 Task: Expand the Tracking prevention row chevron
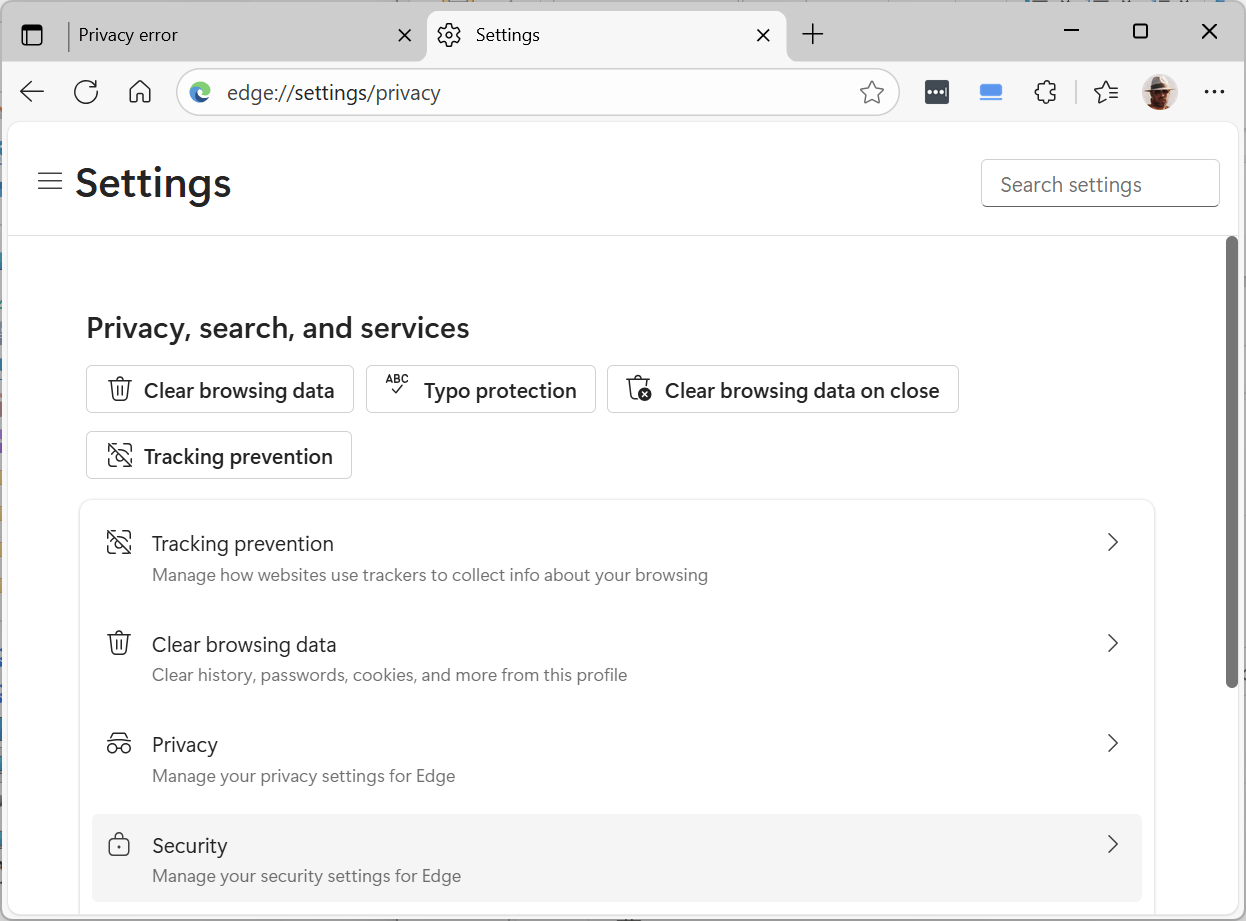(1112, 543)
